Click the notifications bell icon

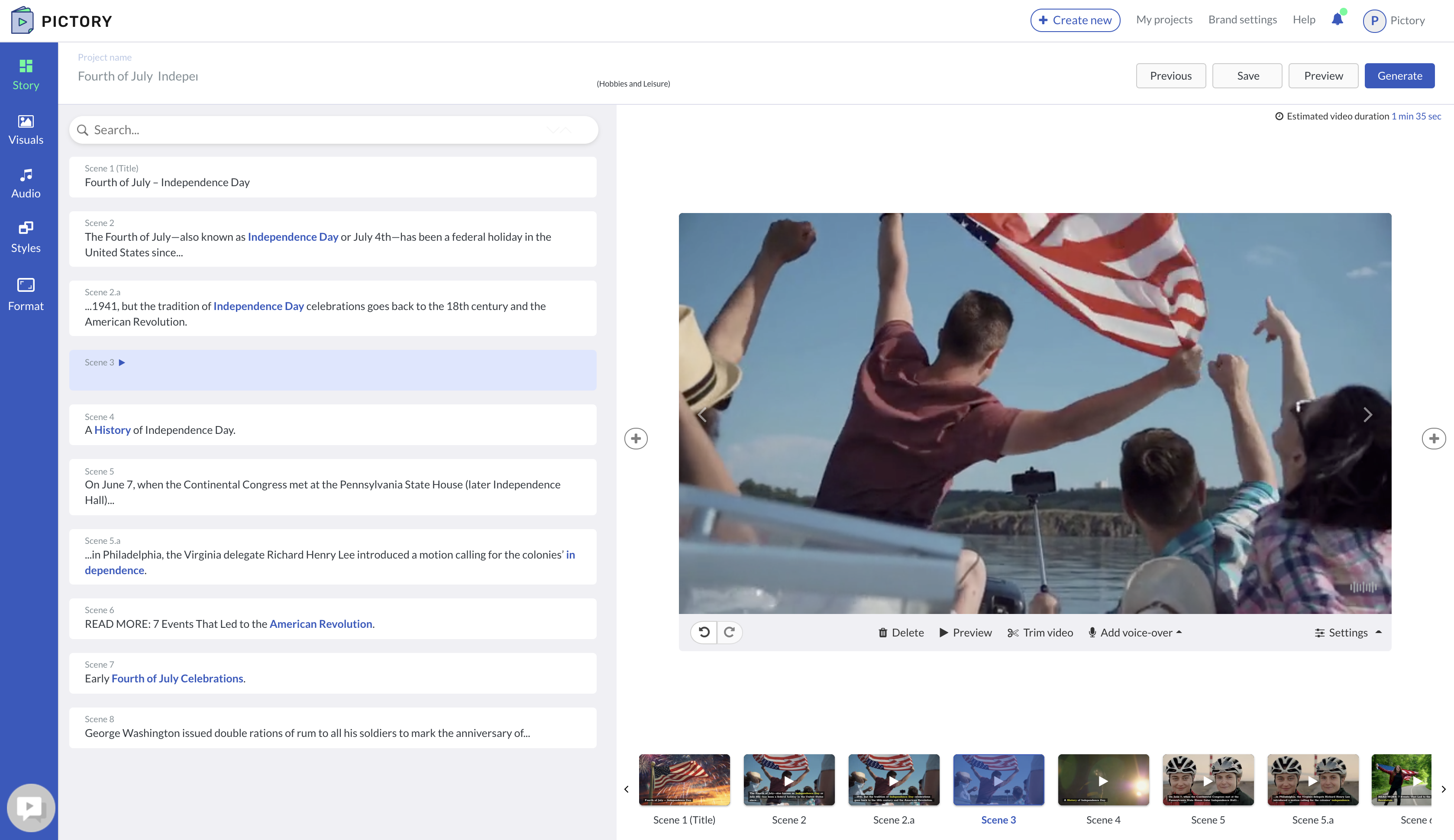[x=1337, y=20]
